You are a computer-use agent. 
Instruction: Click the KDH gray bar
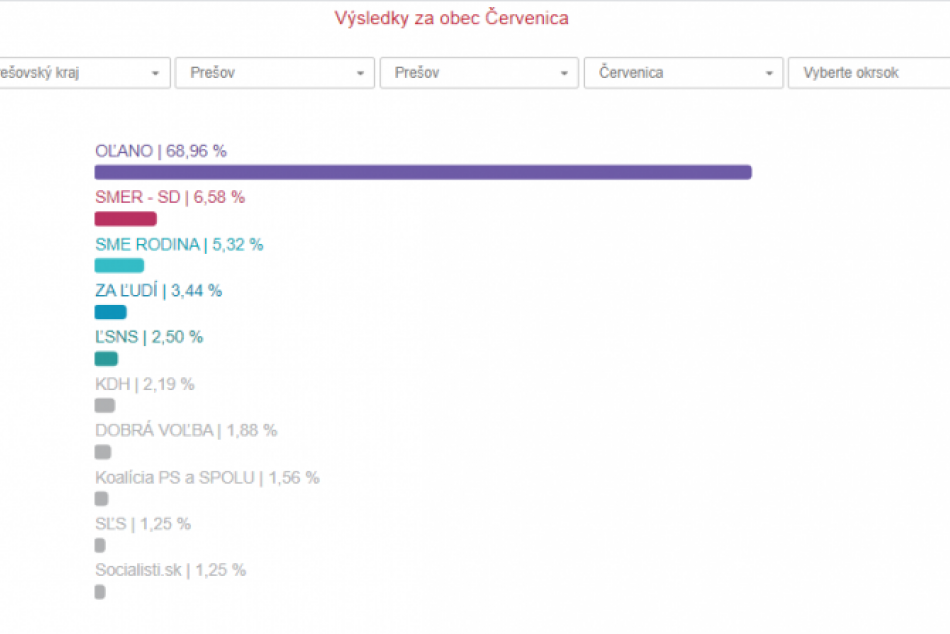click(x=104, y=406)
